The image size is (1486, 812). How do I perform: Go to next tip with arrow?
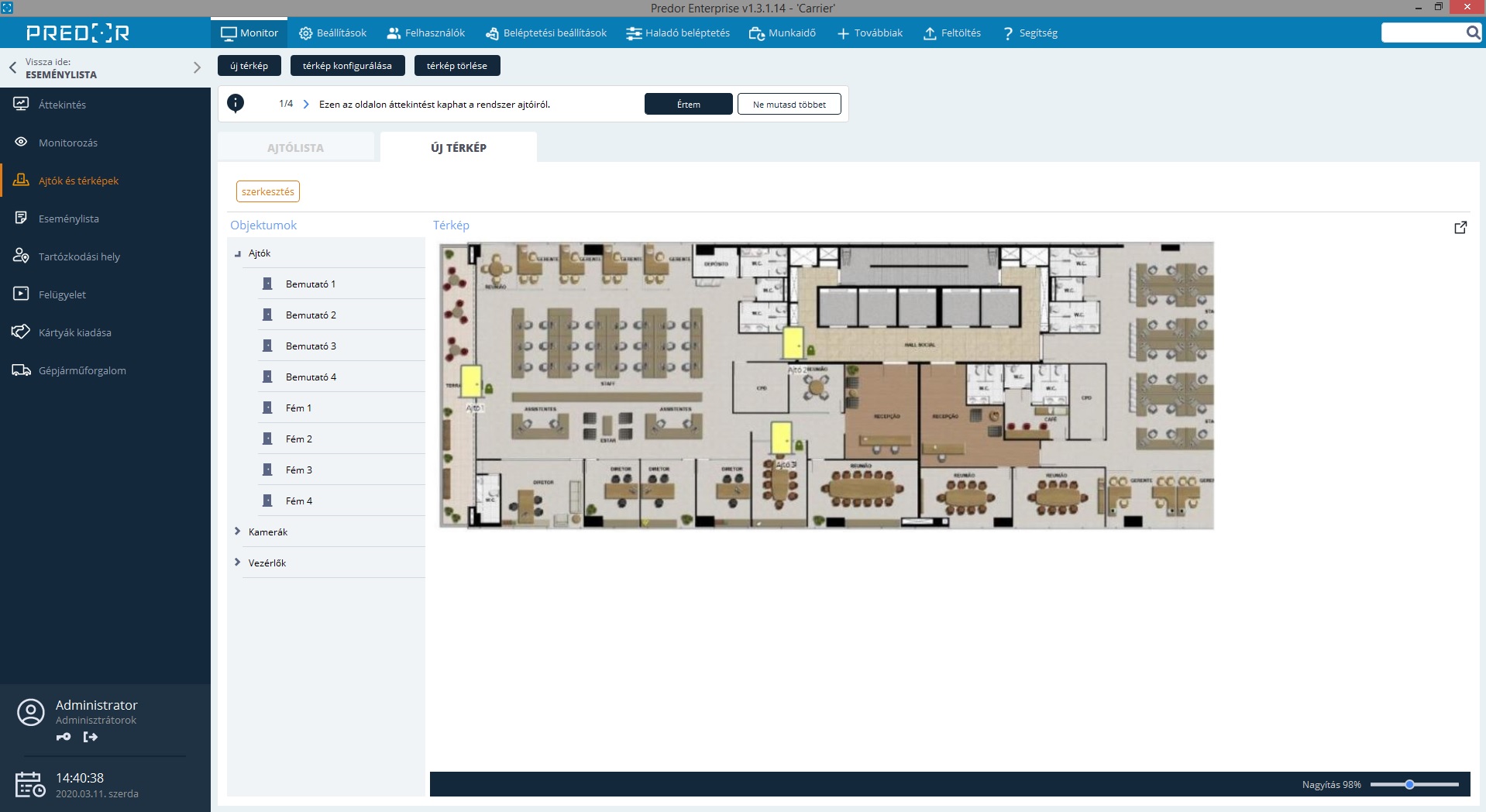[x=306, y=104]
